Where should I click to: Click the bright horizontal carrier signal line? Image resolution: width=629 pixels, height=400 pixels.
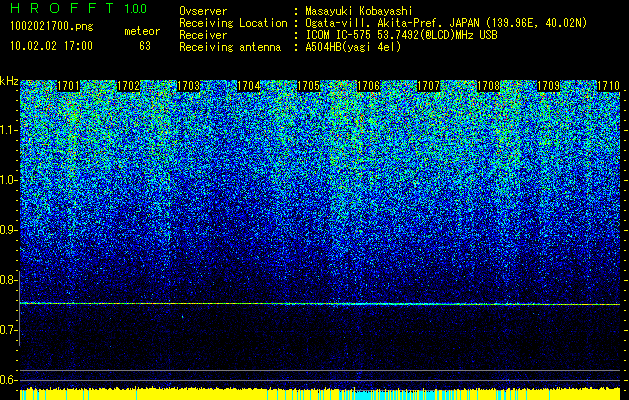[320, 304]
